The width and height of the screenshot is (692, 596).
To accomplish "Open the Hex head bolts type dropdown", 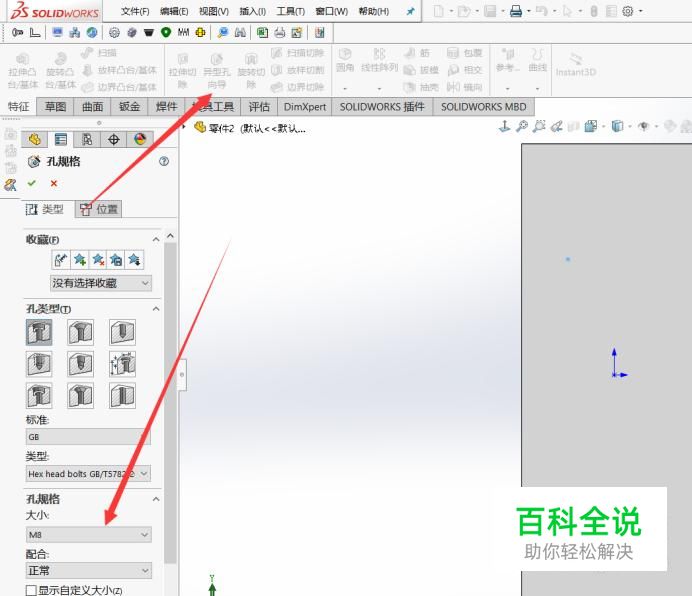I will (x=88, y=474).
